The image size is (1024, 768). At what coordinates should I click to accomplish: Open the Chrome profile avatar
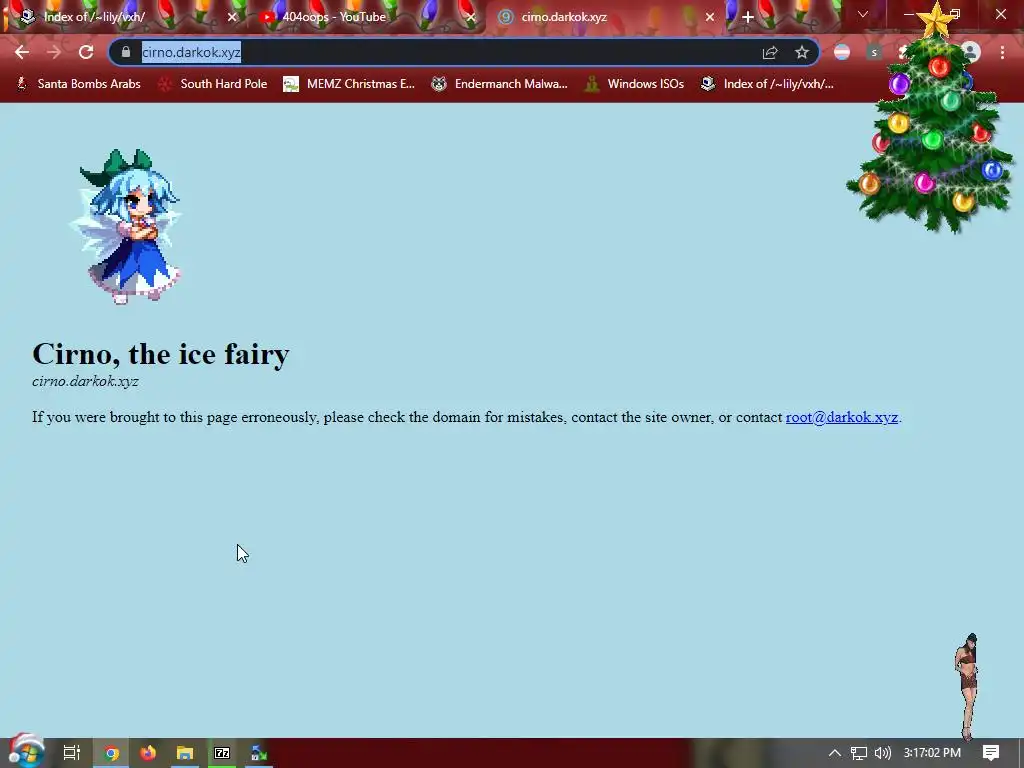[x=971, y=52]
